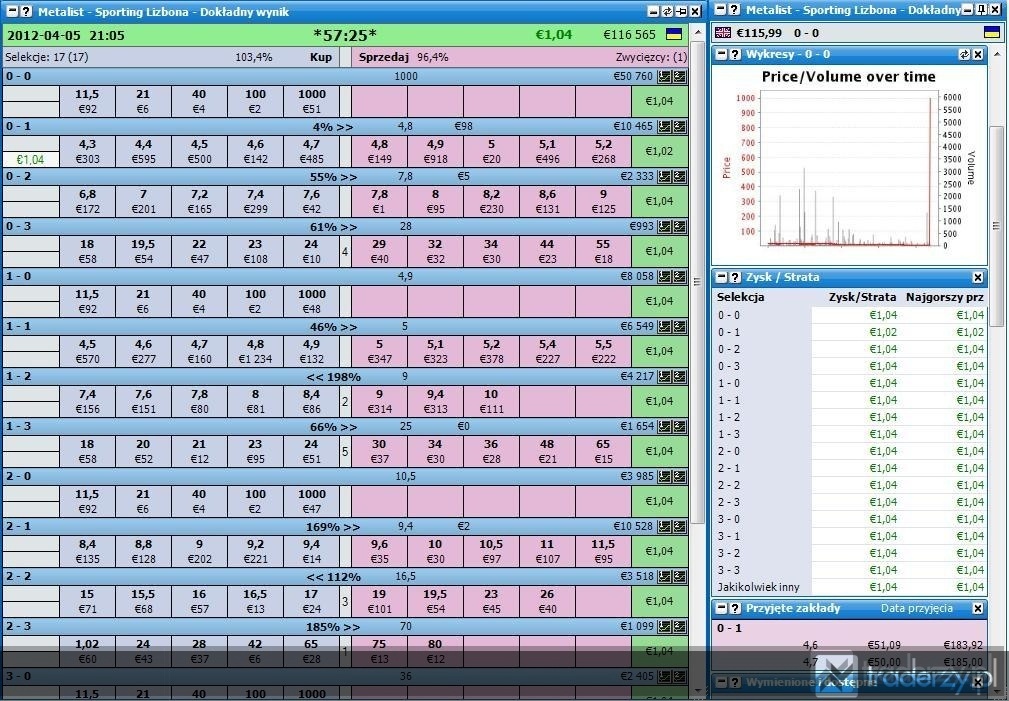Click the Data przyjęcia header
The width and height of the screenshot is (1009, 701).
coord(917,608)
